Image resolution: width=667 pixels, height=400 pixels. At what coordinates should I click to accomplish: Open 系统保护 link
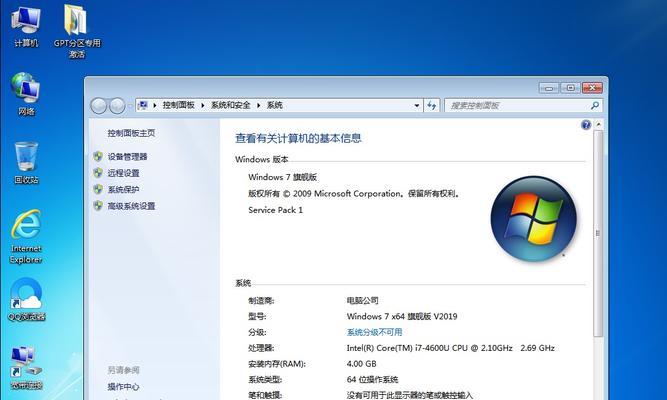point(123,189)
